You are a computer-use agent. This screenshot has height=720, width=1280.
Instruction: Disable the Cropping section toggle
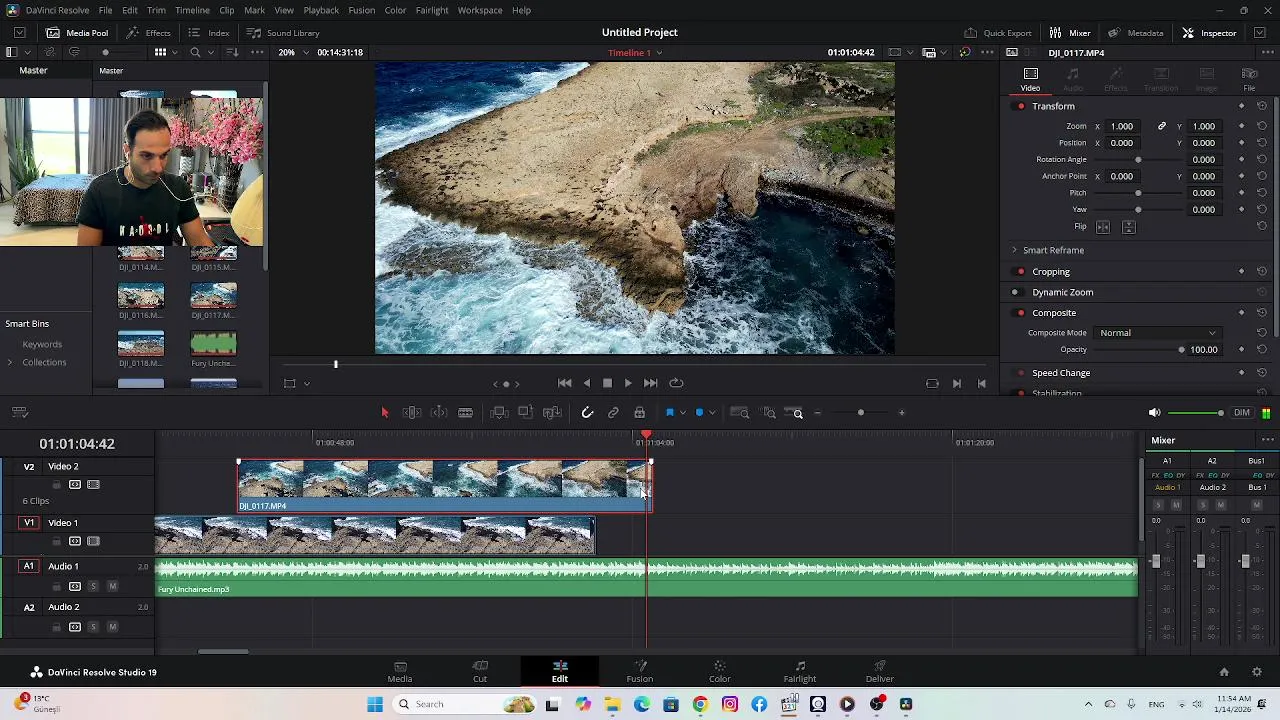(x=1021, y=272)
